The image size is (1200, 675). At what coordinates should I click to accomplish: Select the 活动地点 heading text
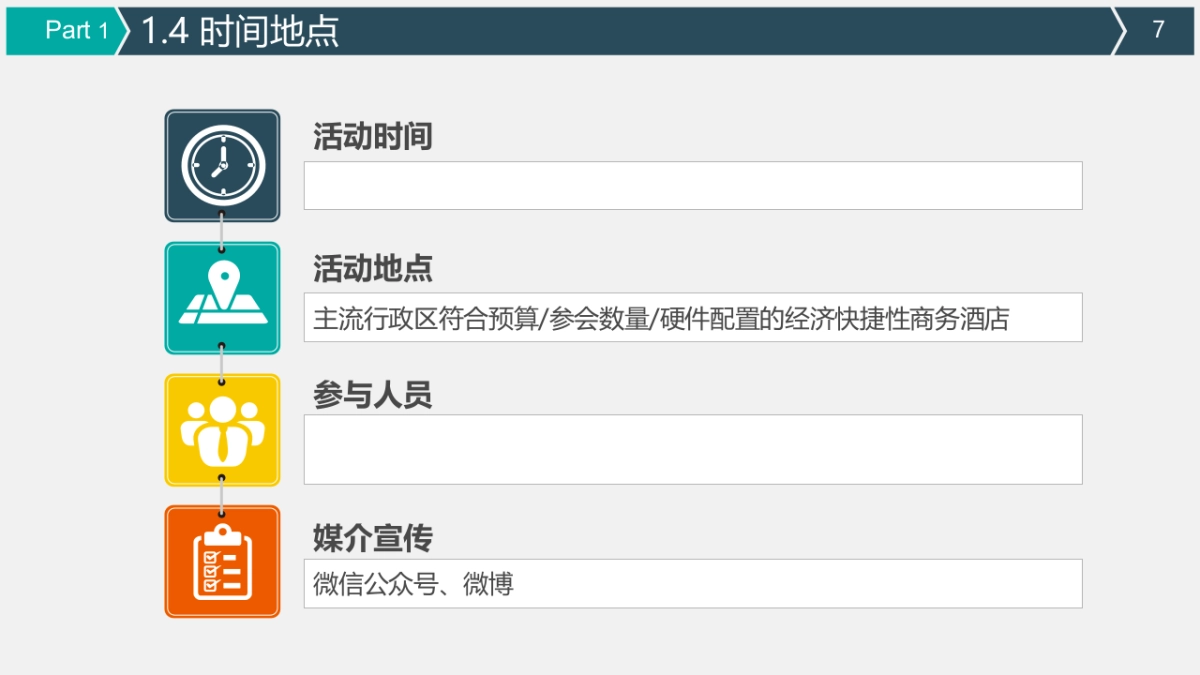[373, 268]
